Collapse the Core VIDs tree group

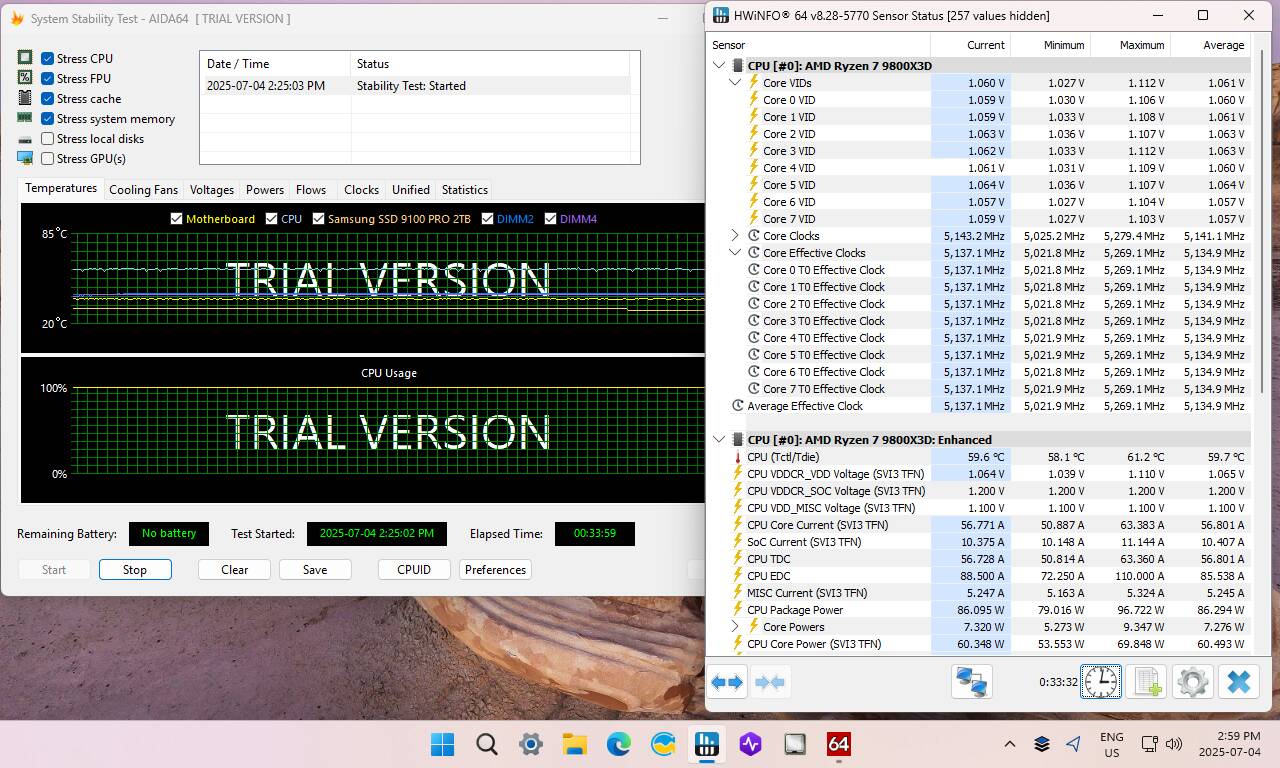(x=735, y=83)
